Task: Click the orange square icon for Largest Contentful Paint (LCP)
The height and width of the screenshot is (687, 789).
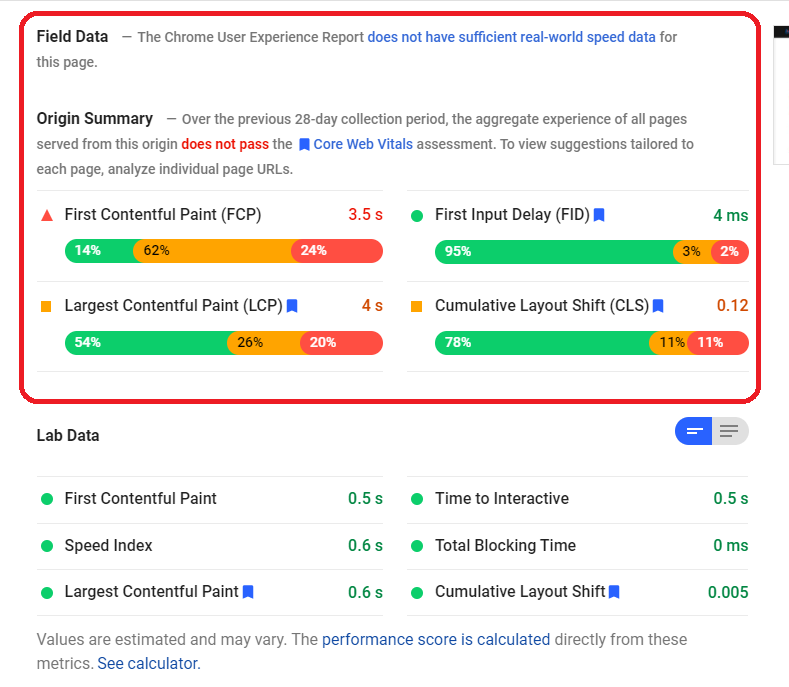Action: (46, 307)
